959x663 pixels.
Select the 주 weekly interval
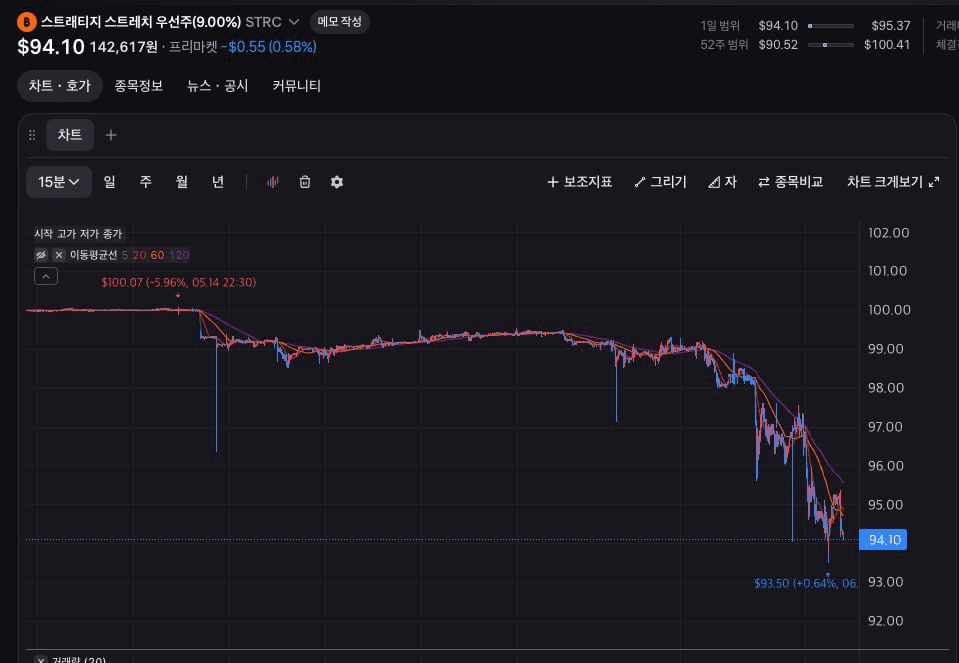pos(146,182)
